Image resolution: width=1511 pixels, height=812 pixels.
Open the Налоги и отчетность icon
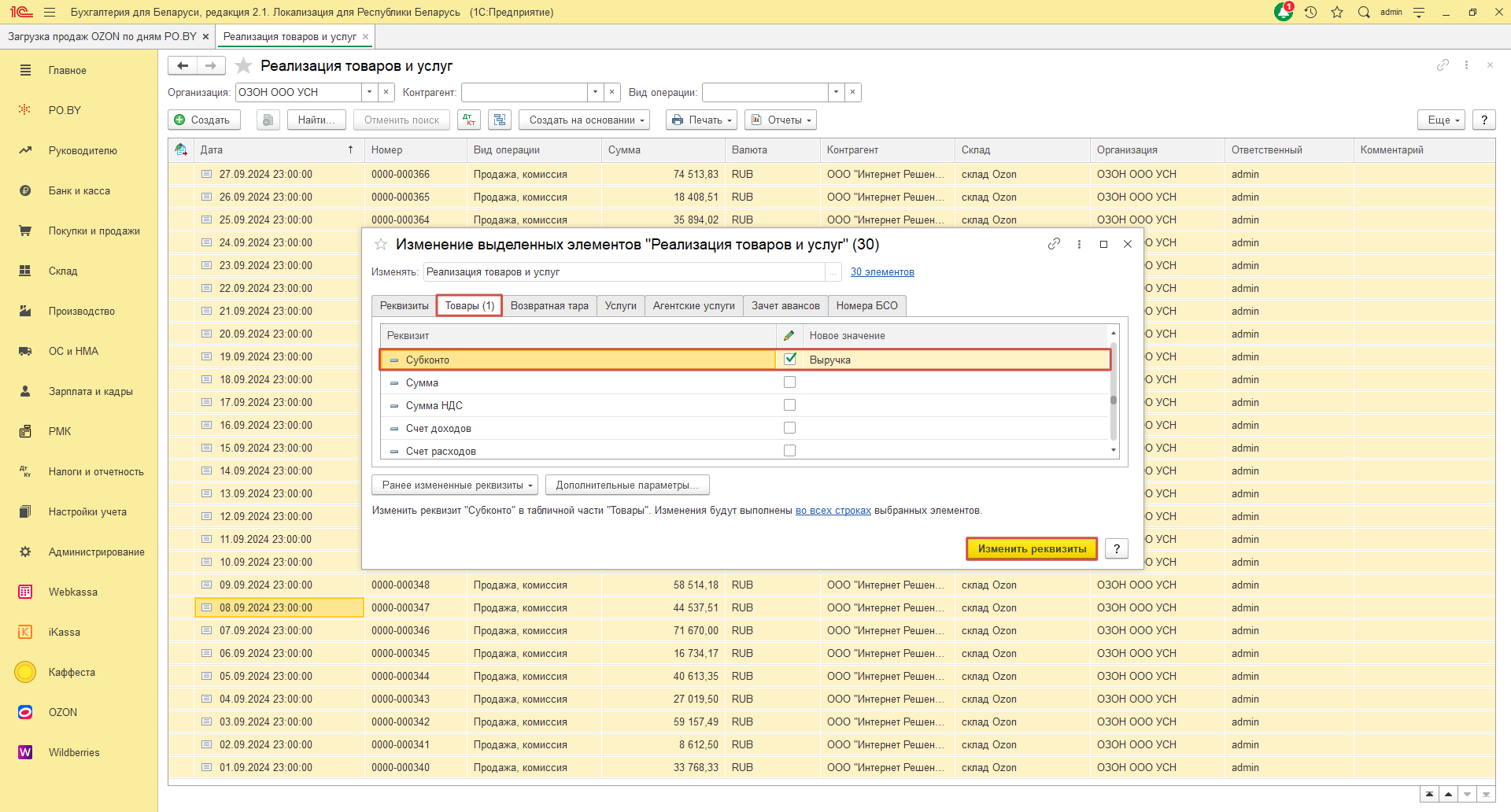pos(25,471)
